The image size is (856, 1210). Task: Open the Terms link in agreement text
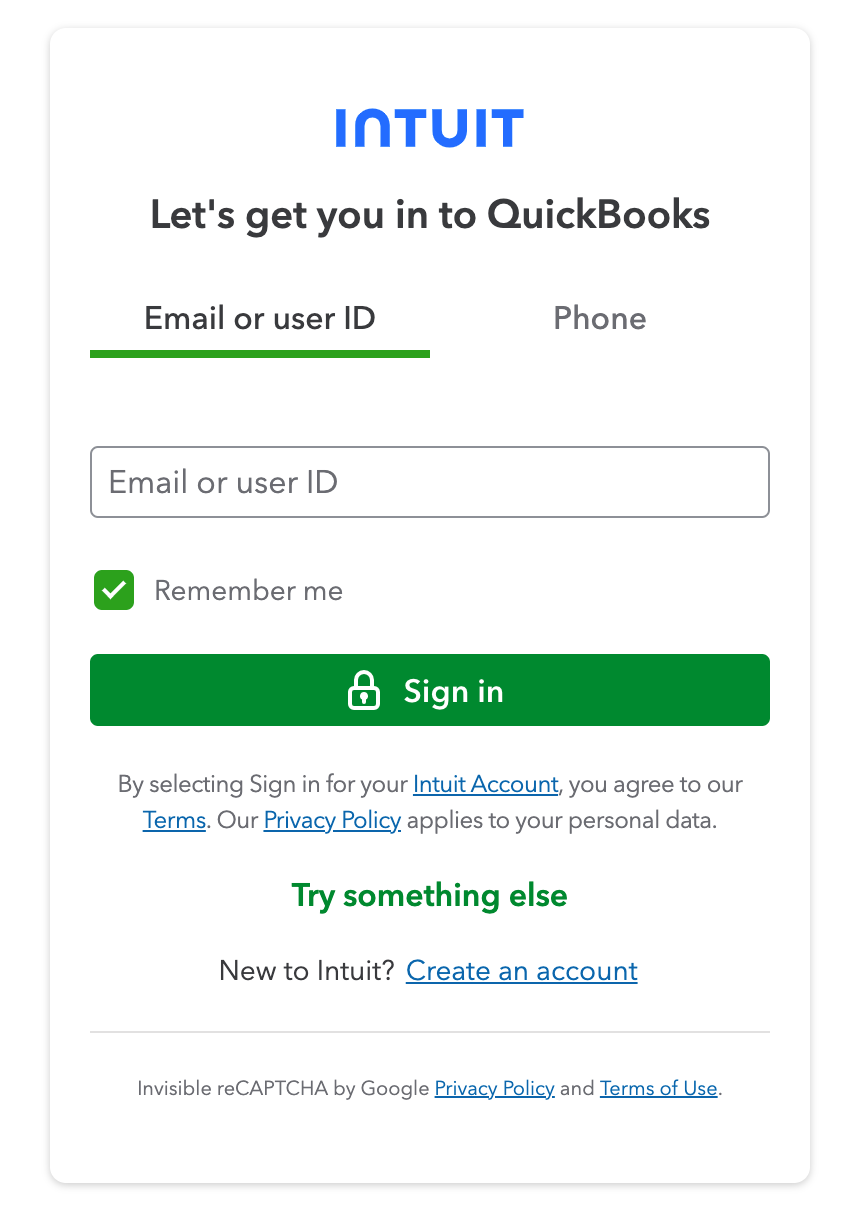(174, 821)
